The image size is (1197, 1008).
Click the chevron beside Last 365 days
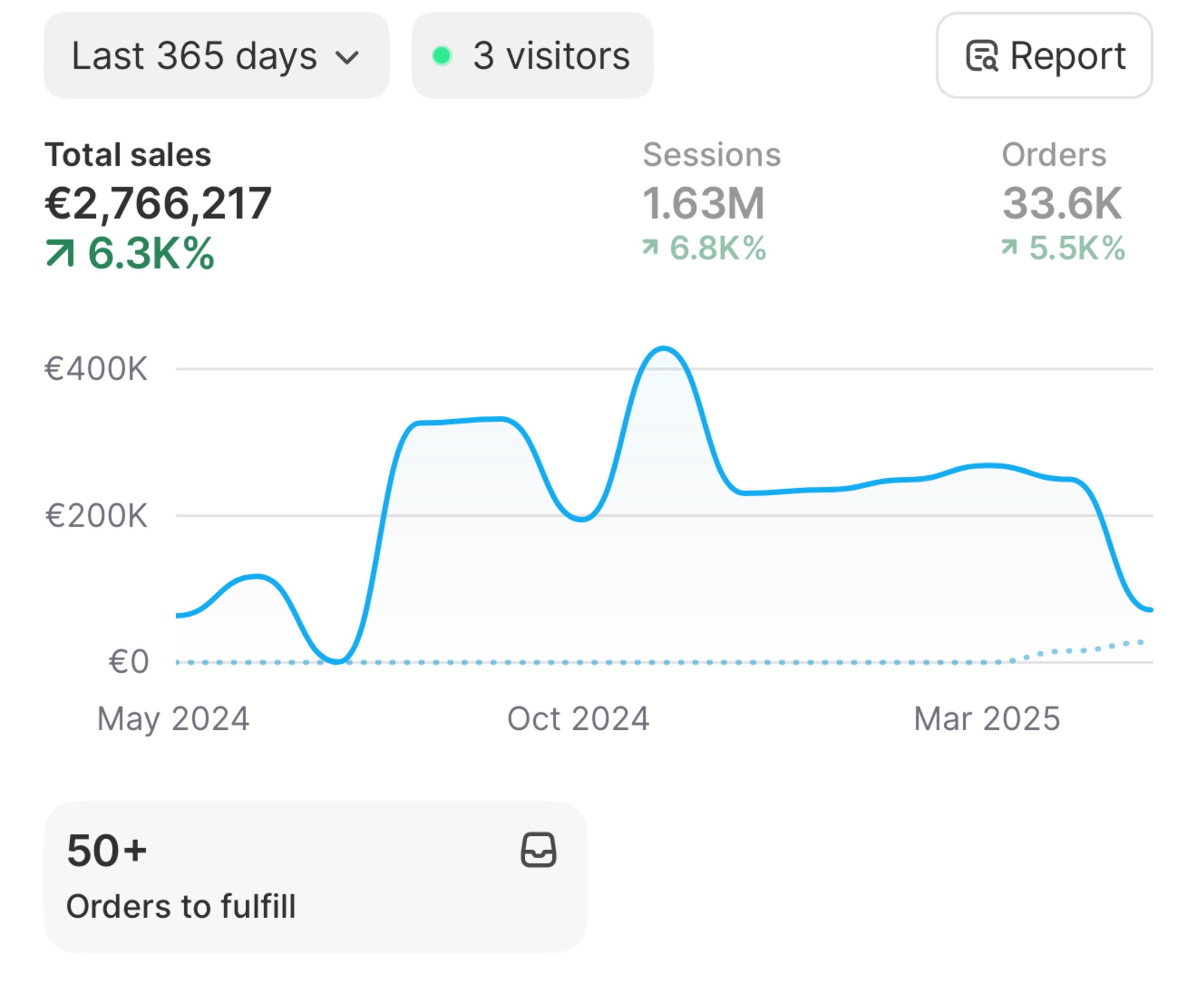(347, 57)
